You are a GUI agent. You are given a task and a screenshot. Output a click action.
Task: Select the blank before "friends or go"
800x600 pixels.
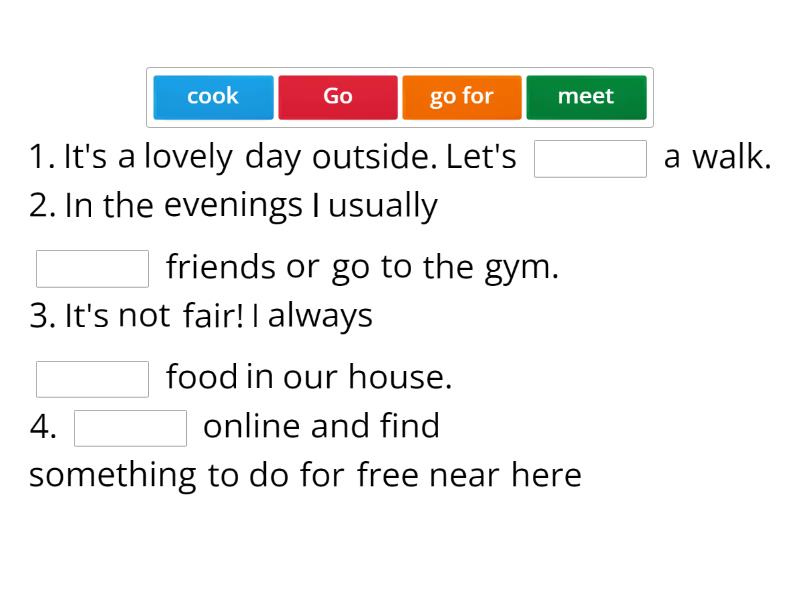pos(92,268)
